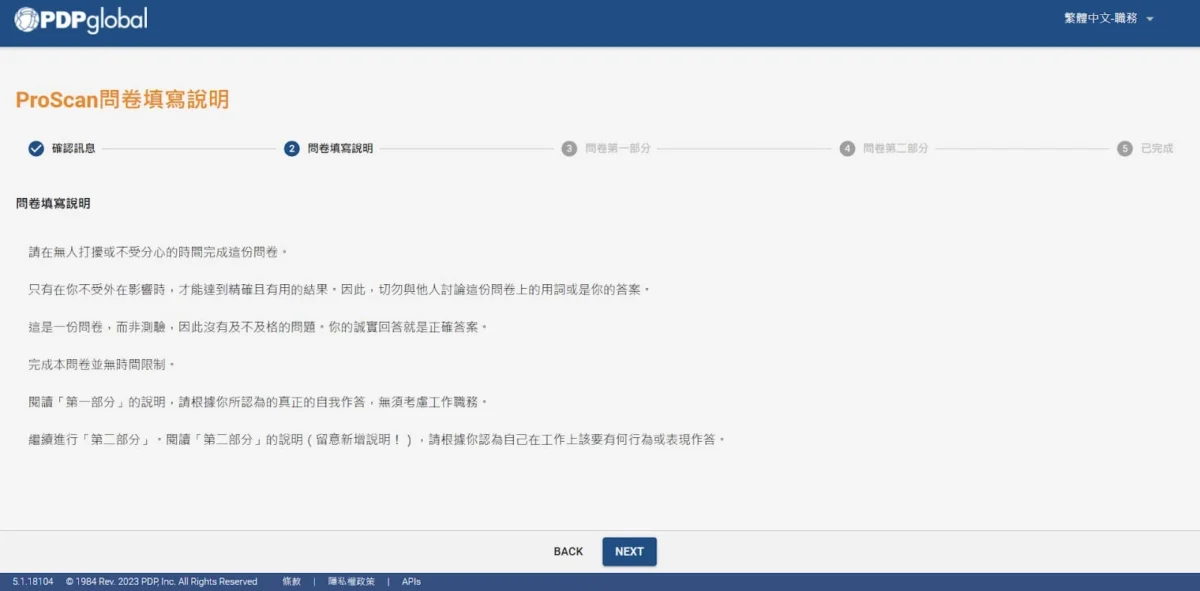Select the 問卷第二部分 step label

[896, 148]
